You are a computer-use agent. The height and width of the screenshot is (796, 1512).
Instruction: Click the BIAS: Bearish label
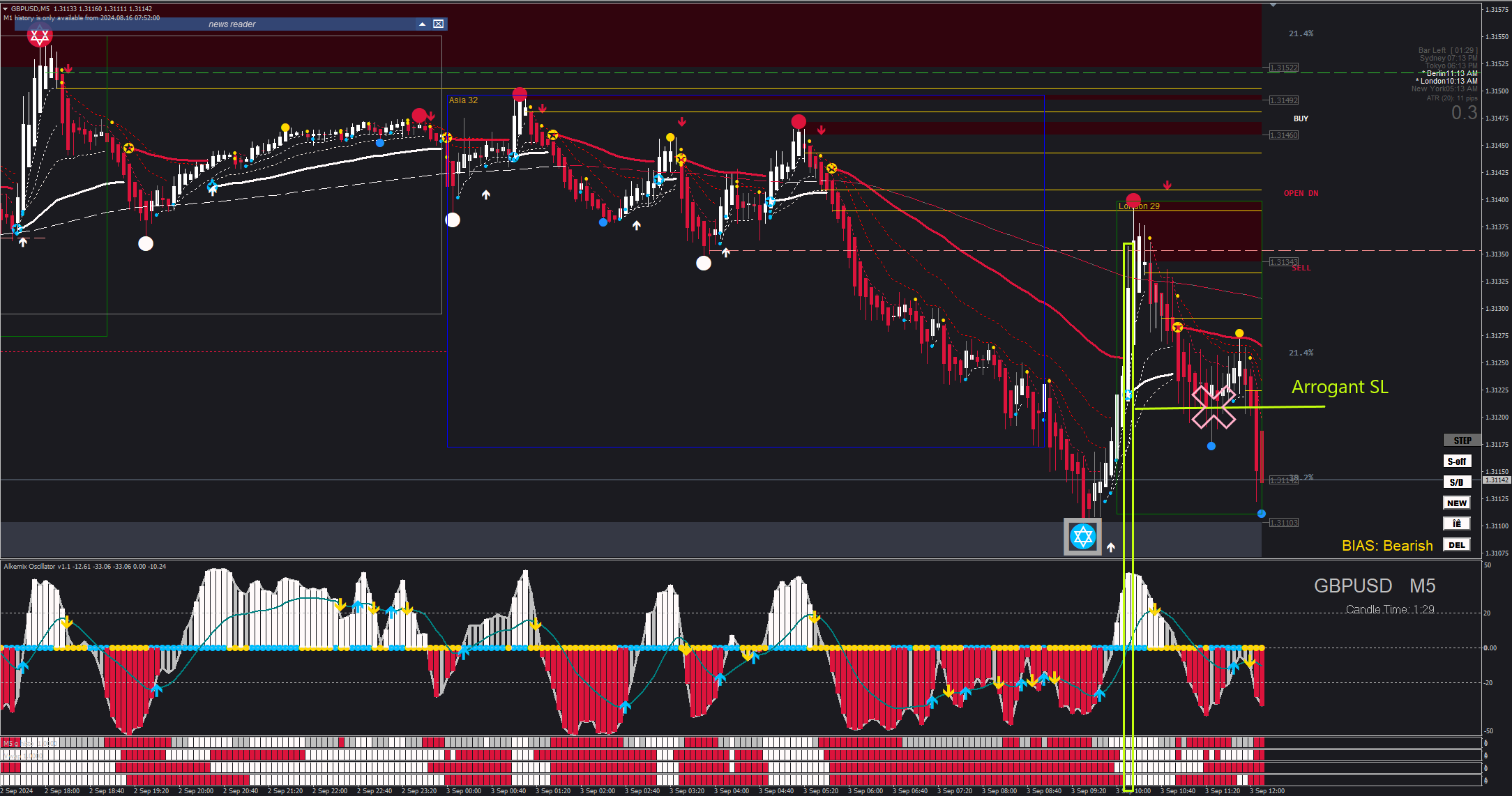click(1386, 546)
